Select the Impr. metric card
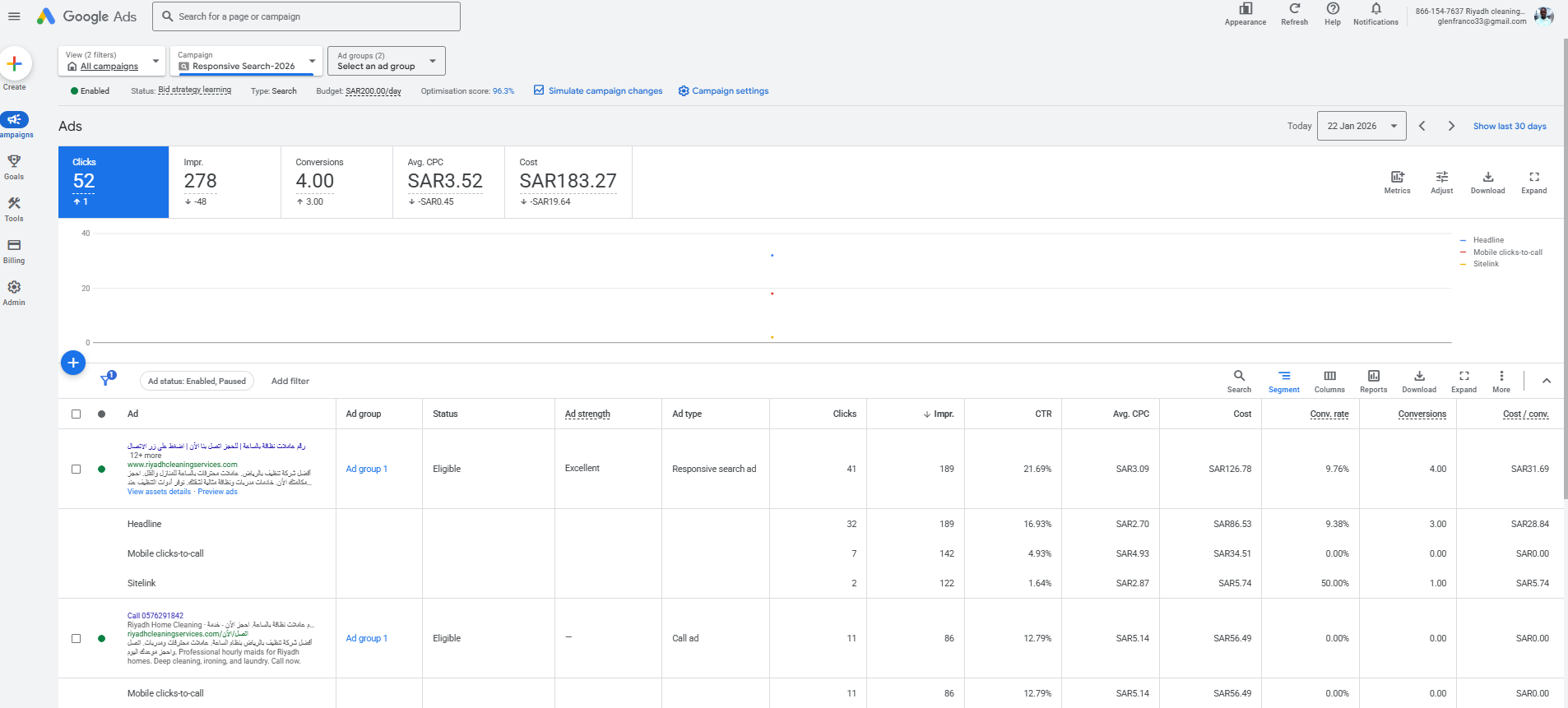 (x=225, y=182)
